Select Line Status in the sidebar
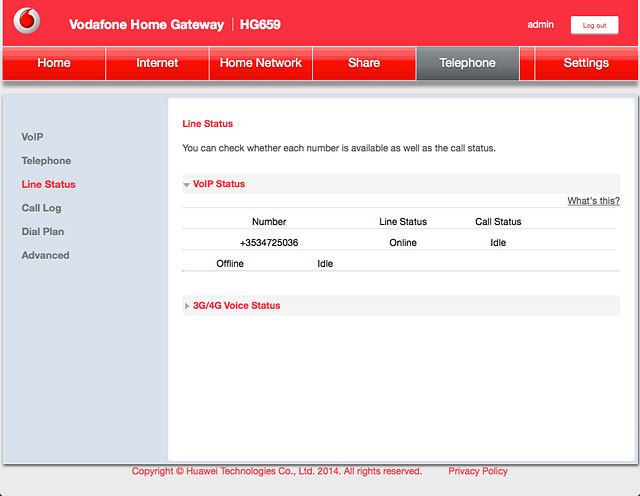 tap(49, 184)
